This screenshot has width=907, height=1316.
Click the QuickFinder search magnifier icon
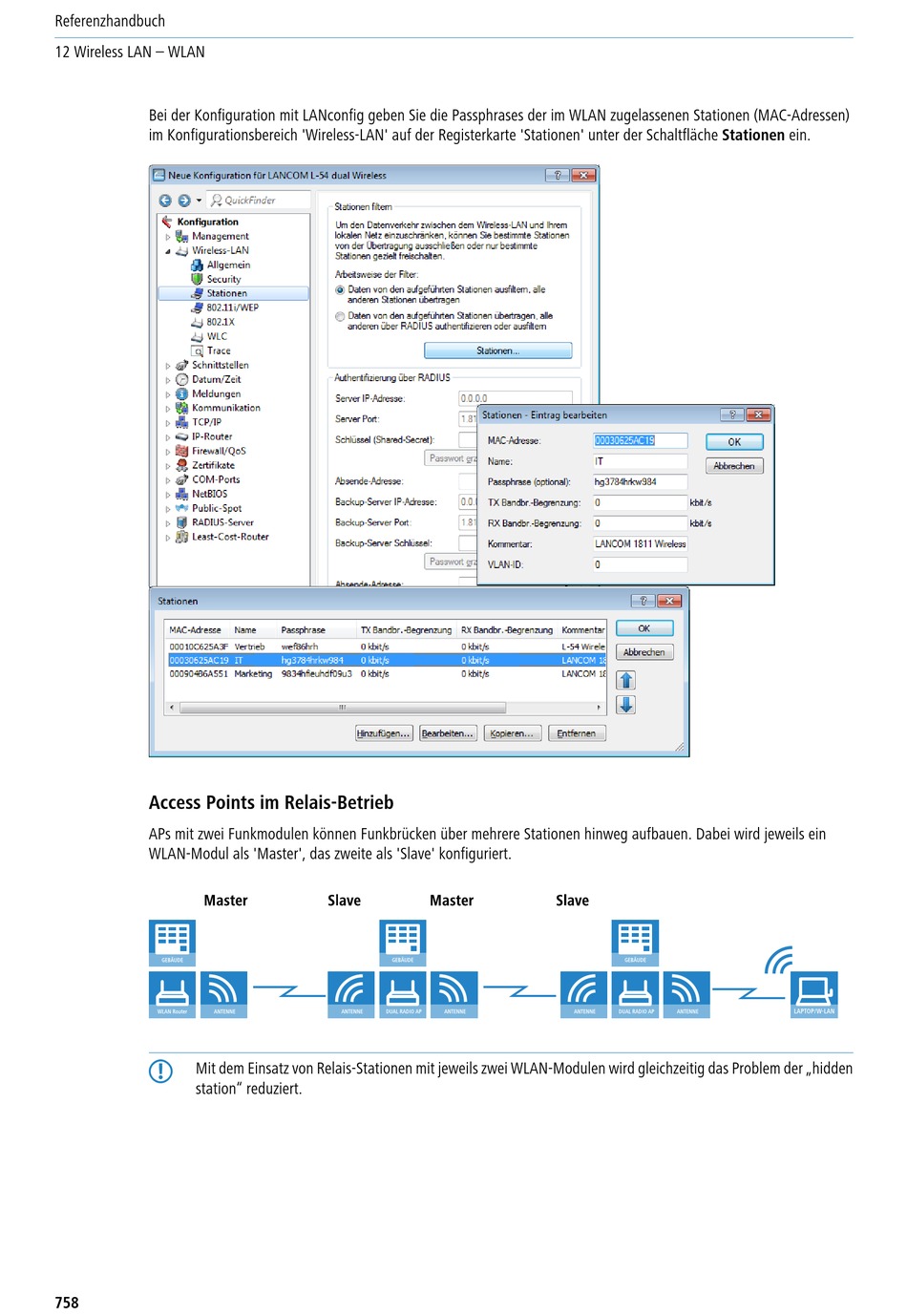(217, 201)
